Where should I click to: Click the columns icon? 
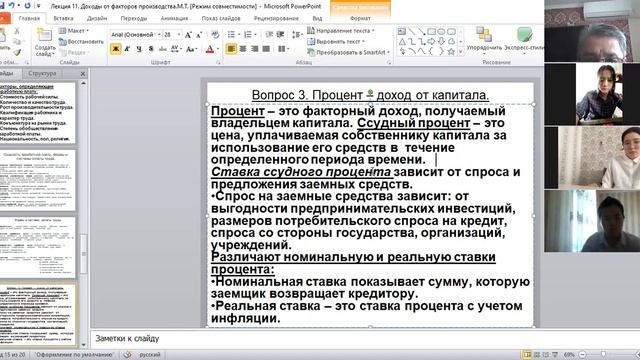pyautogui.click(x=282, y=49)
